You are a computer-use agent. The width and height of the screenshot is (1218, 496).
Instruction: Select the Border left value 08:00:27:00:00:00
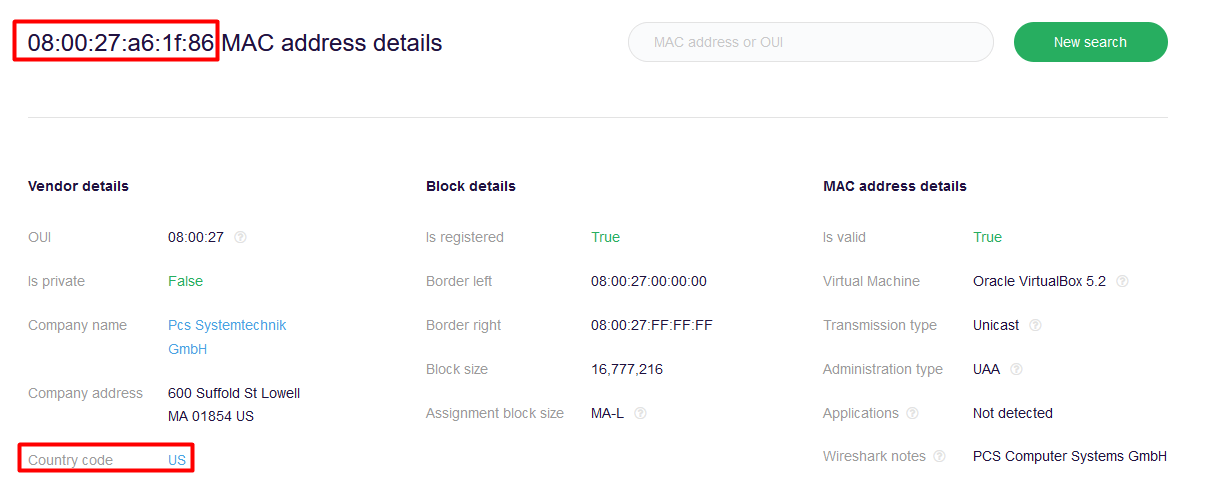648,282
